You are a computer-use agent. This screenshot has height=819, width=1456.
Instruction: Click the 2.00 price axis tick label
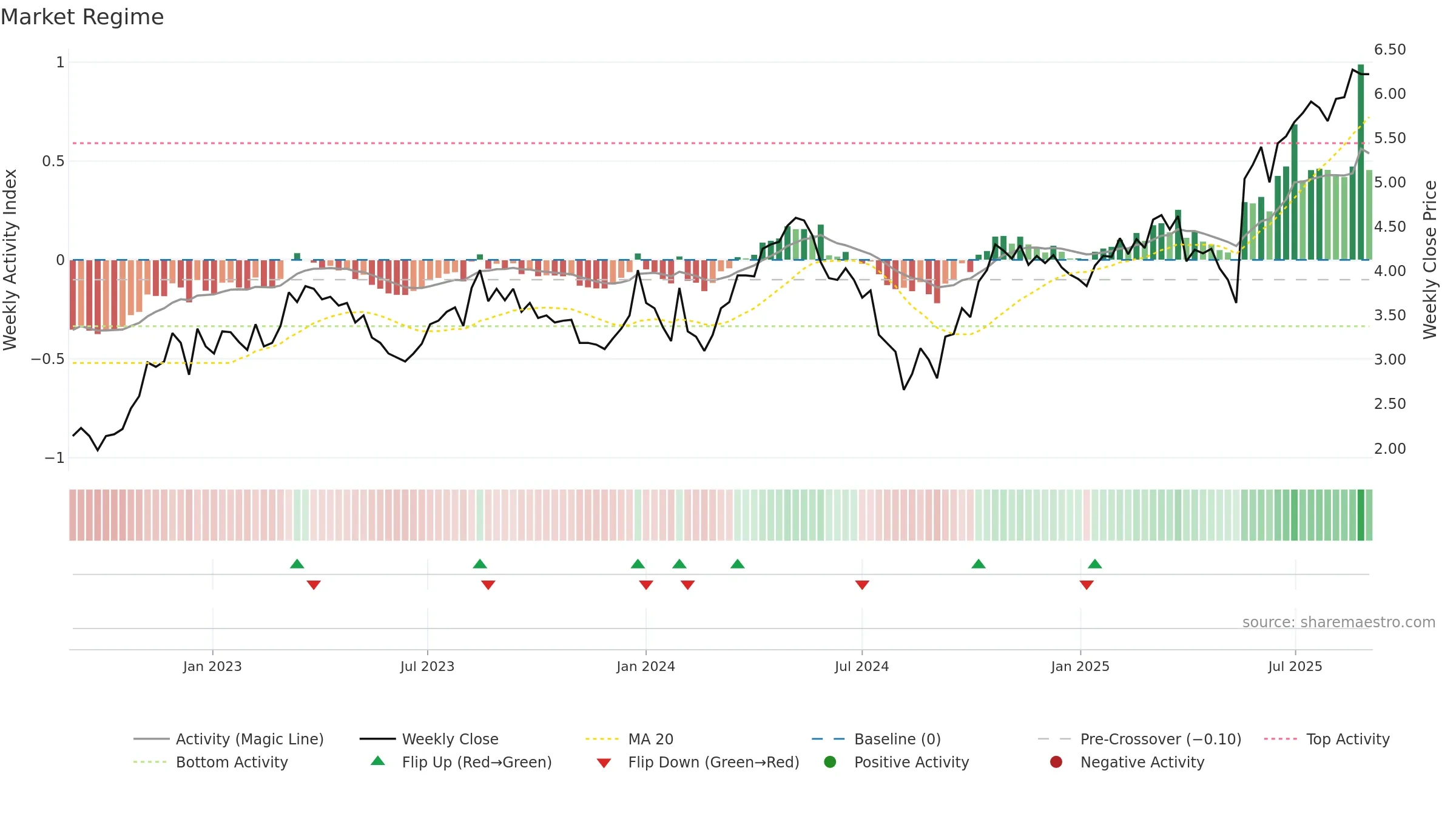coord(1390,449)
